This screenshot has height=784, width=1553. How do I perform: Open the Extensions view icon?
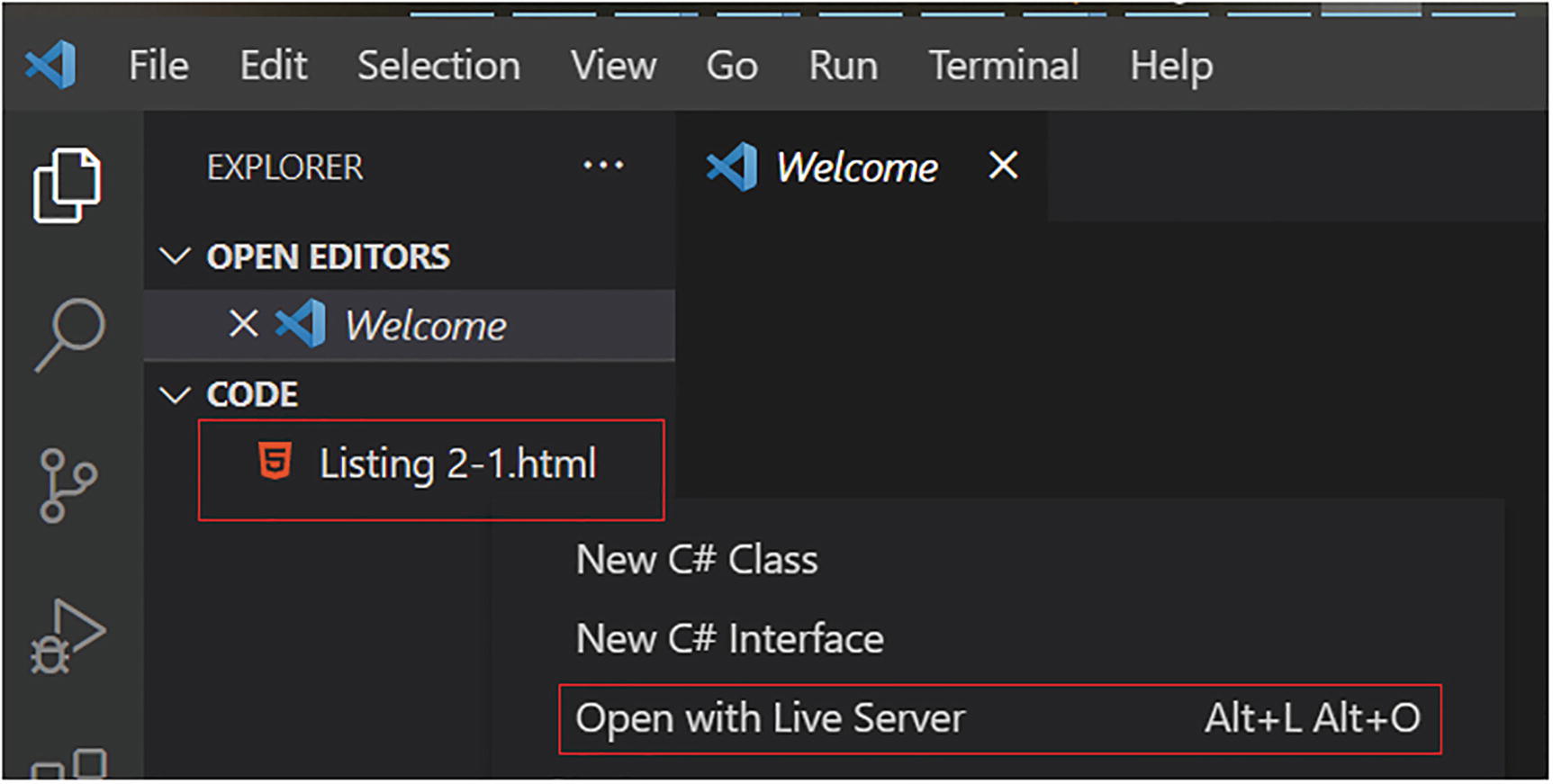pyautogui.click(x=69, y=763)
